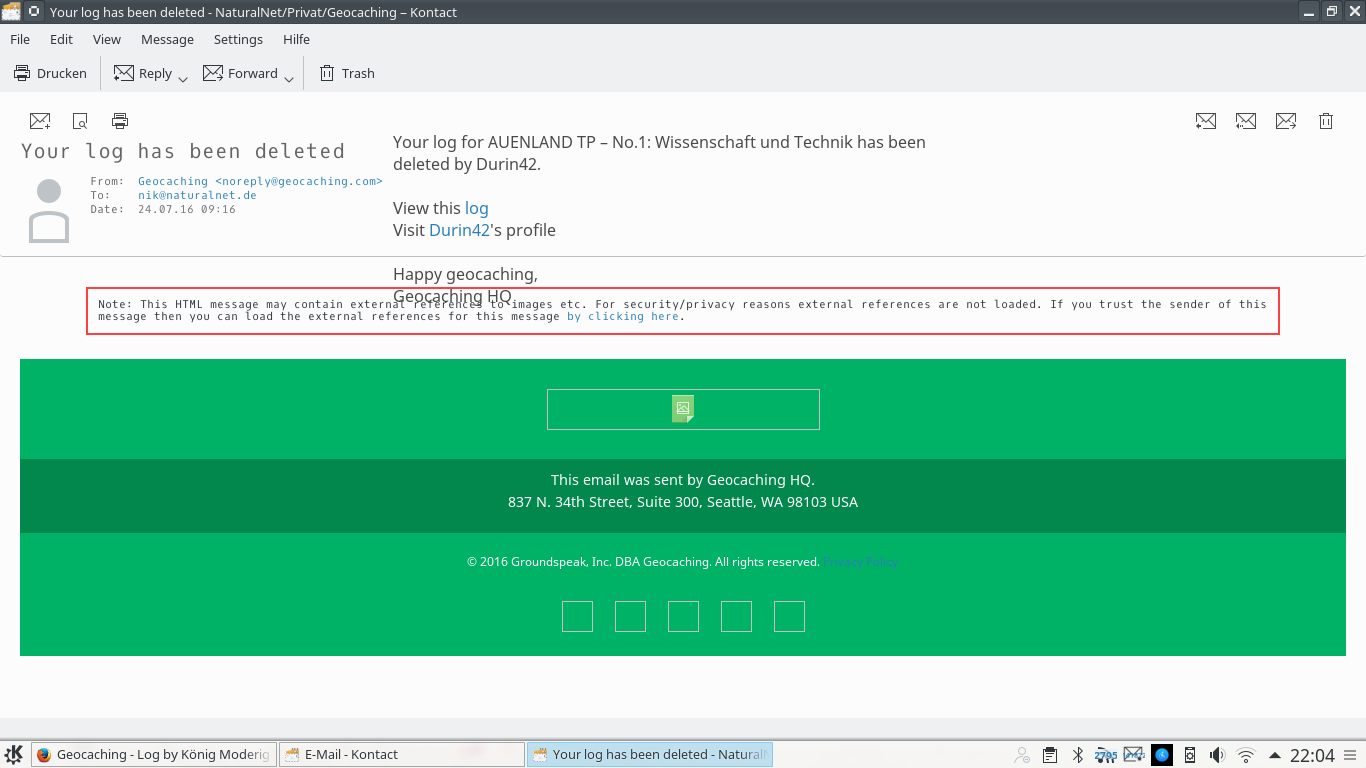
Task: Click the find-in-message magnifier icon
Action: (80, 121)
